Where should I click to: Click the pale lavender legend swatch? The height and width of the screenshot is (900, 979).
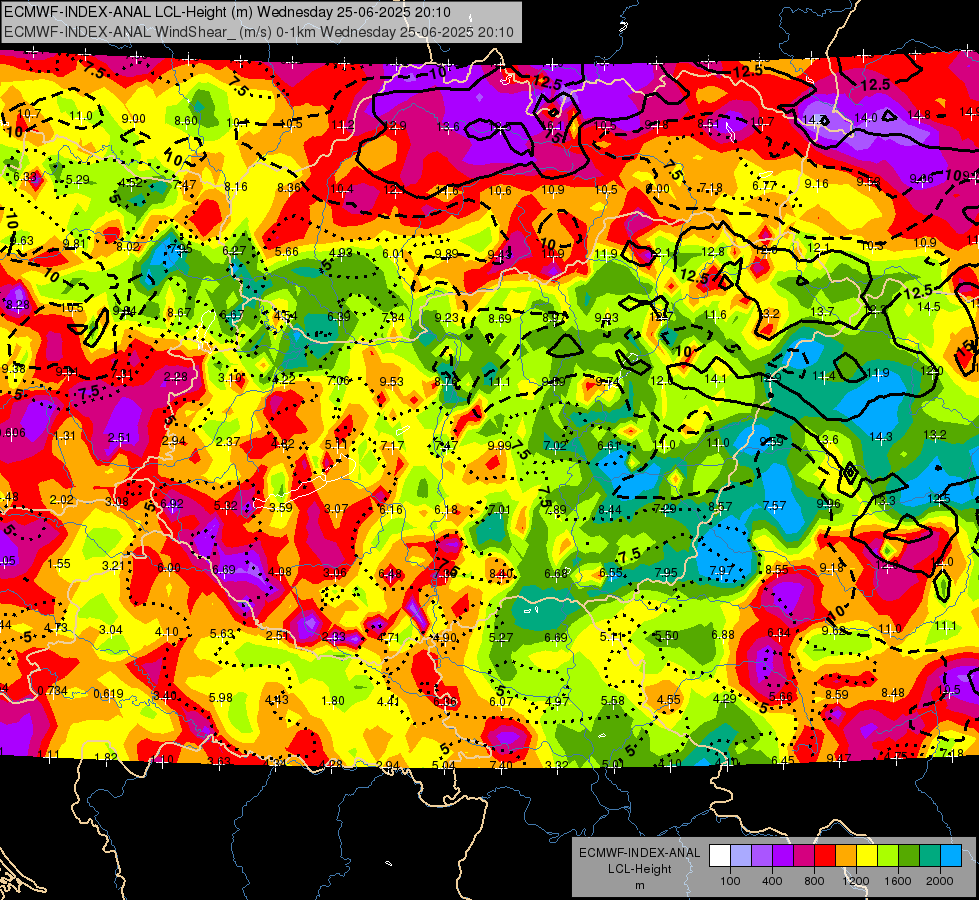[x=740, y=856]
